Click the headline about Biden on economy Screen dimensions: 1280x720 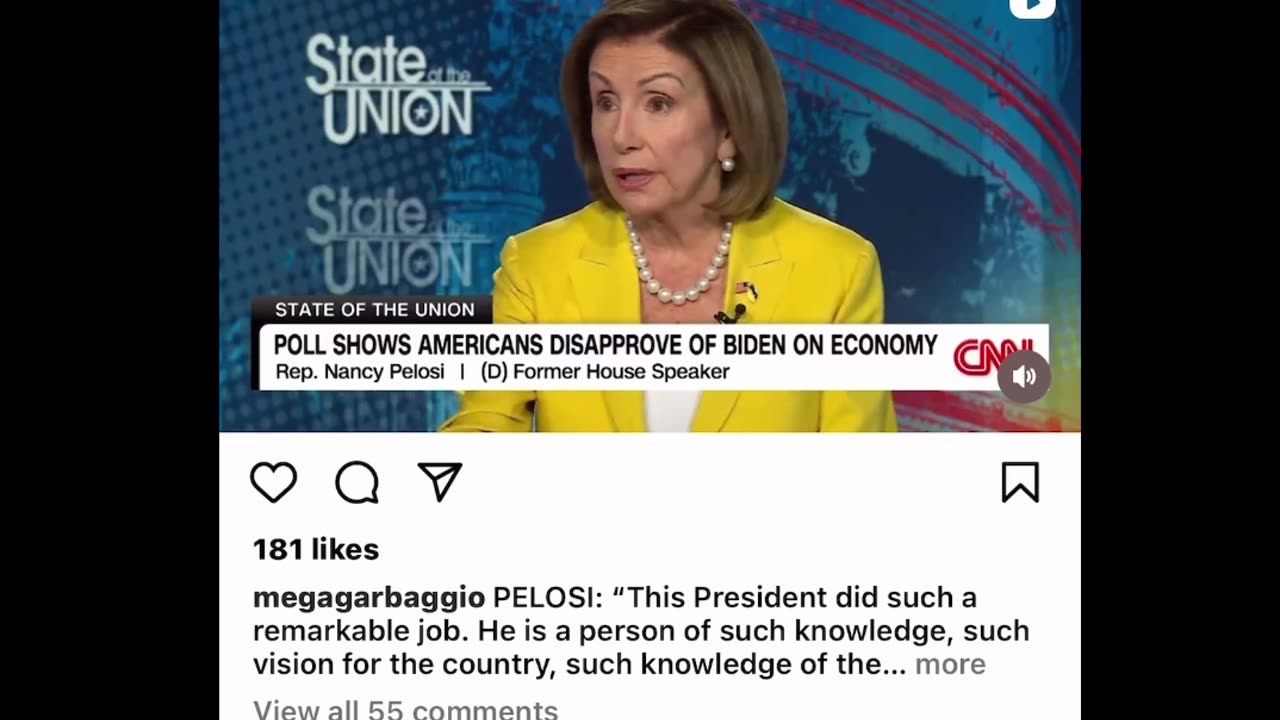pos(605,345)
